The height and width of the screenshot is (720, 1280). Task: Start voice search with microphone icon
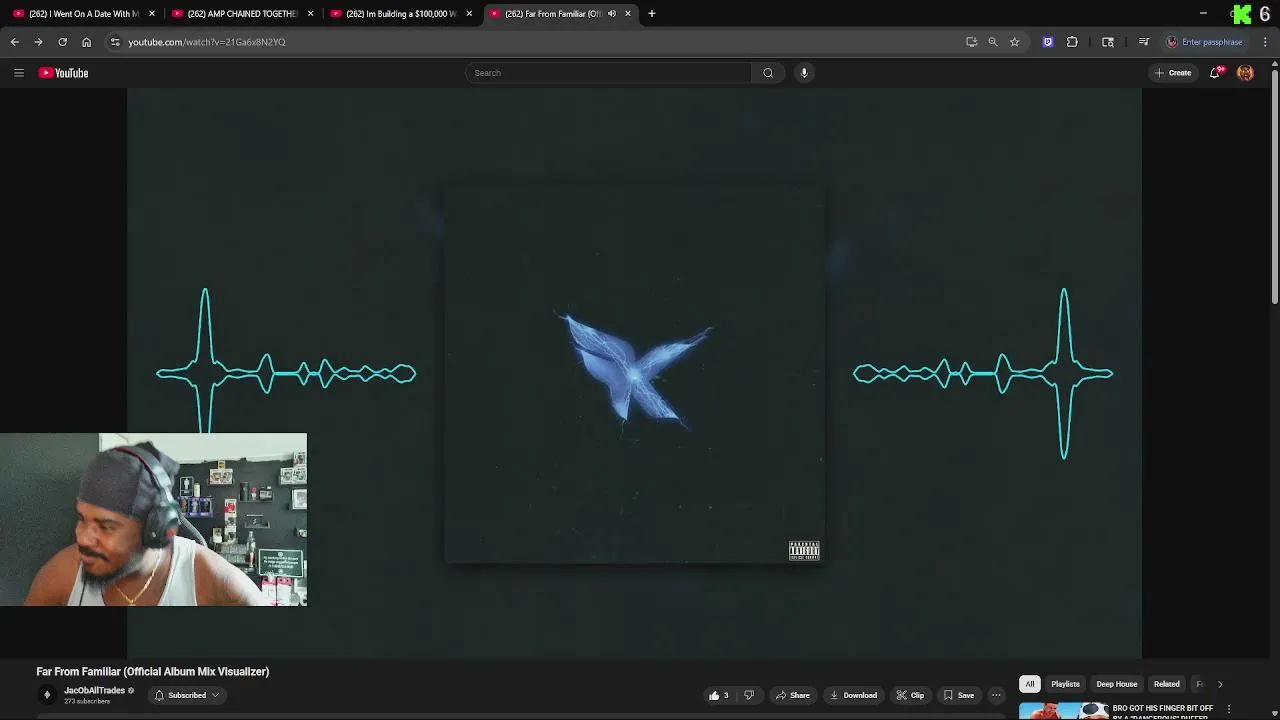click(804, 73)
